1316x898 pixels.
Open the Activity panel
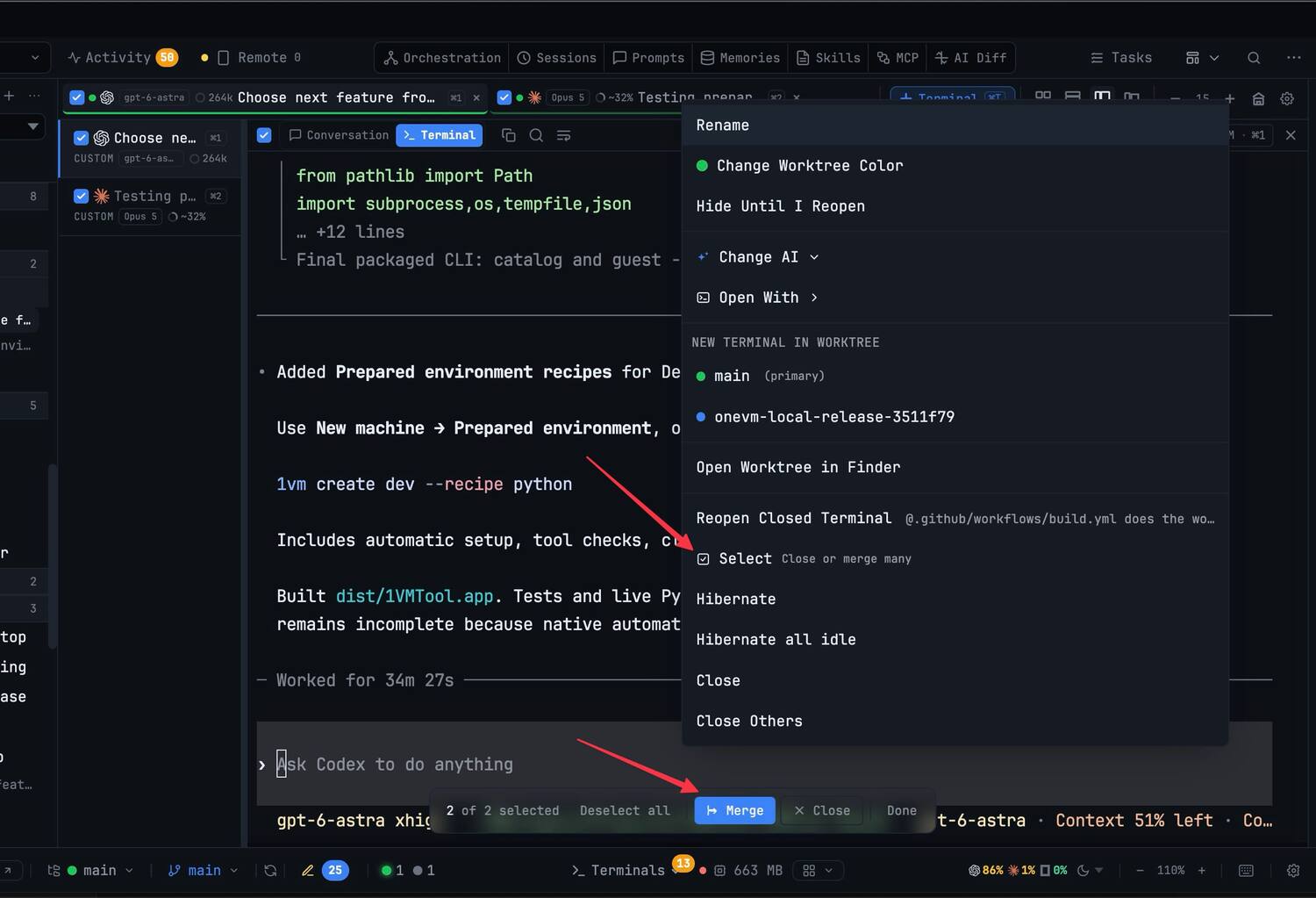coord(122,57)
